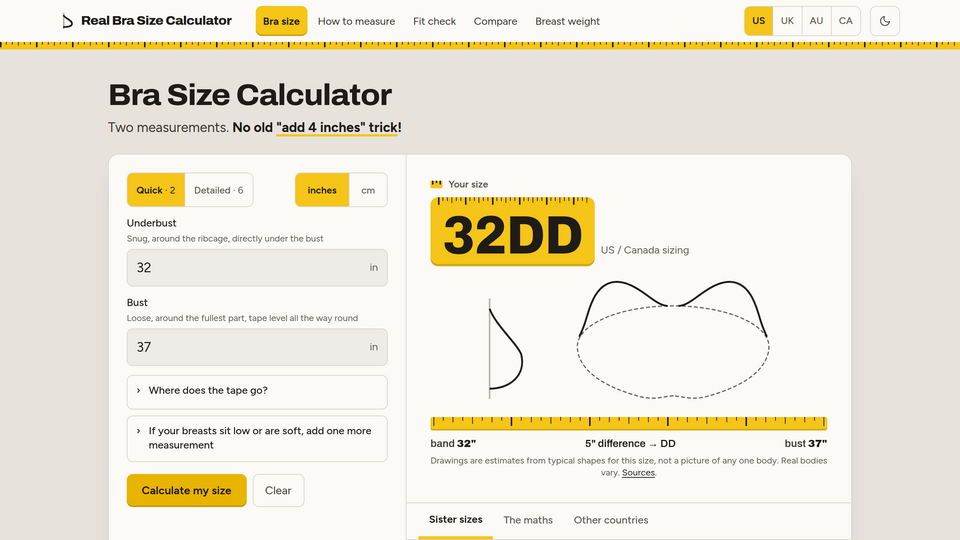
Task: Toggle dark mode moon icon
Action: point(885,21)
